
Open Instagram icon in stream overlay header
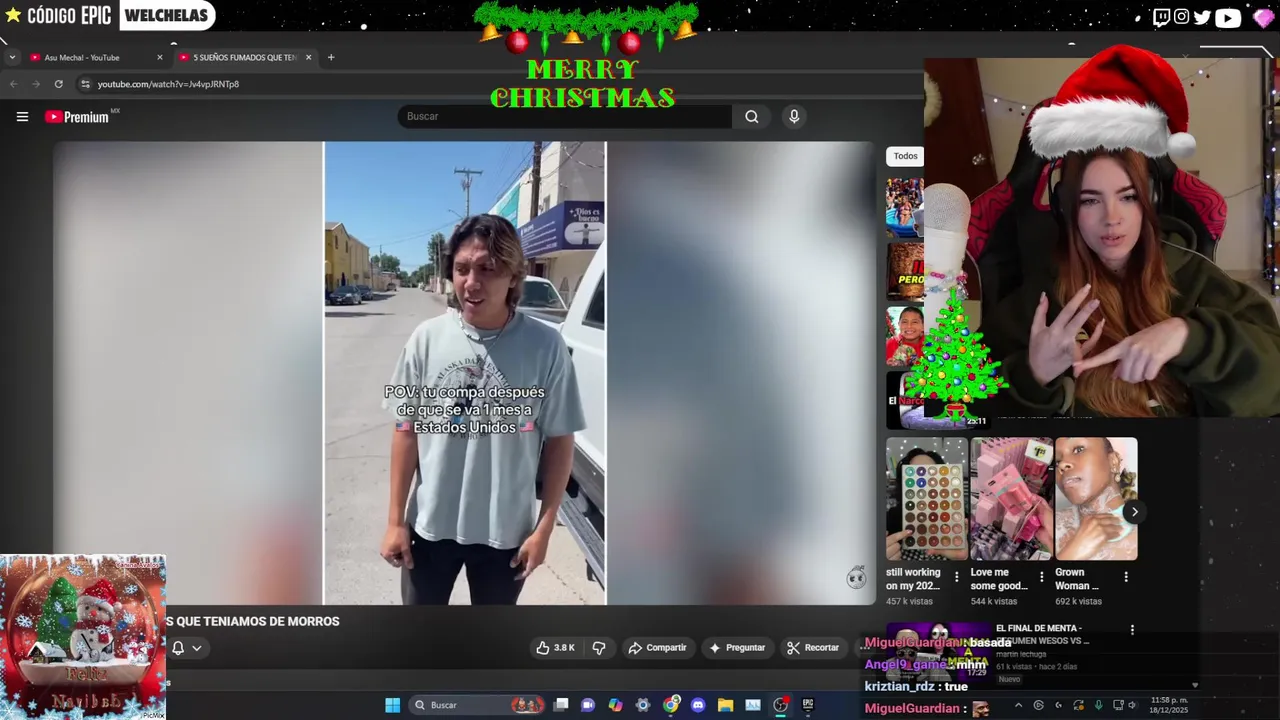tap(1182, 17)
